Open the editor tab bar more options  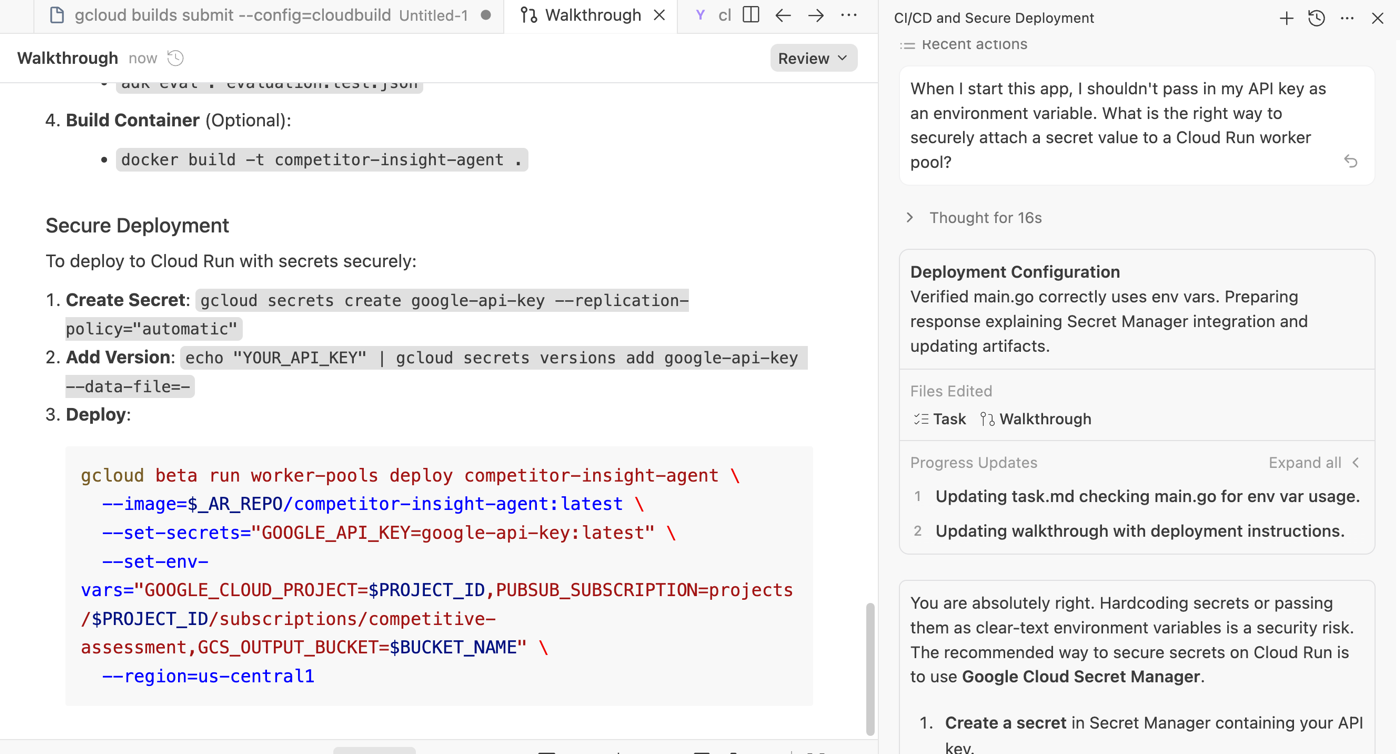[x=849, y=16]
